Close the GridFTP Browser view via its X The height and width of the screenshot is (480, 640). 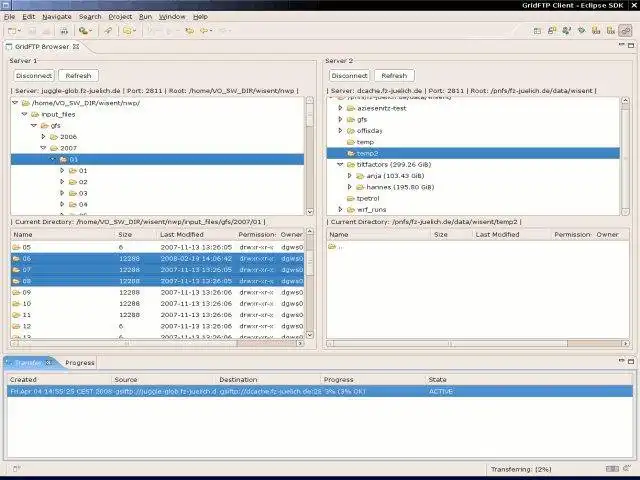(76, 47)
